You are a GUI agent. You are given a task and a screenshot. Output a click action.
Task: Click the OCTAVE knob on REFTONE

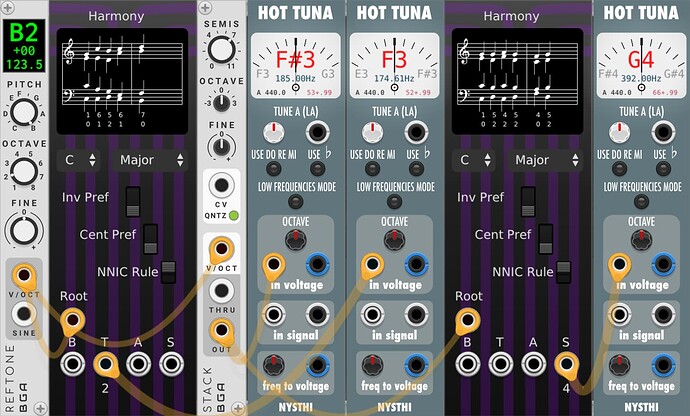[x=24, y=171]
